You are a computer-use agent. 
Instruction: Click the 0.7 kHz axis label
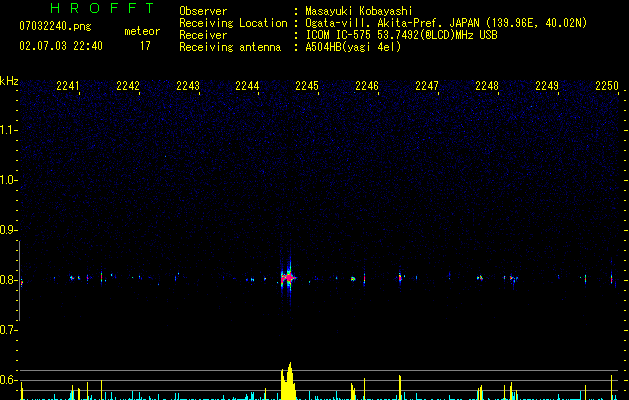coord(8,330)
